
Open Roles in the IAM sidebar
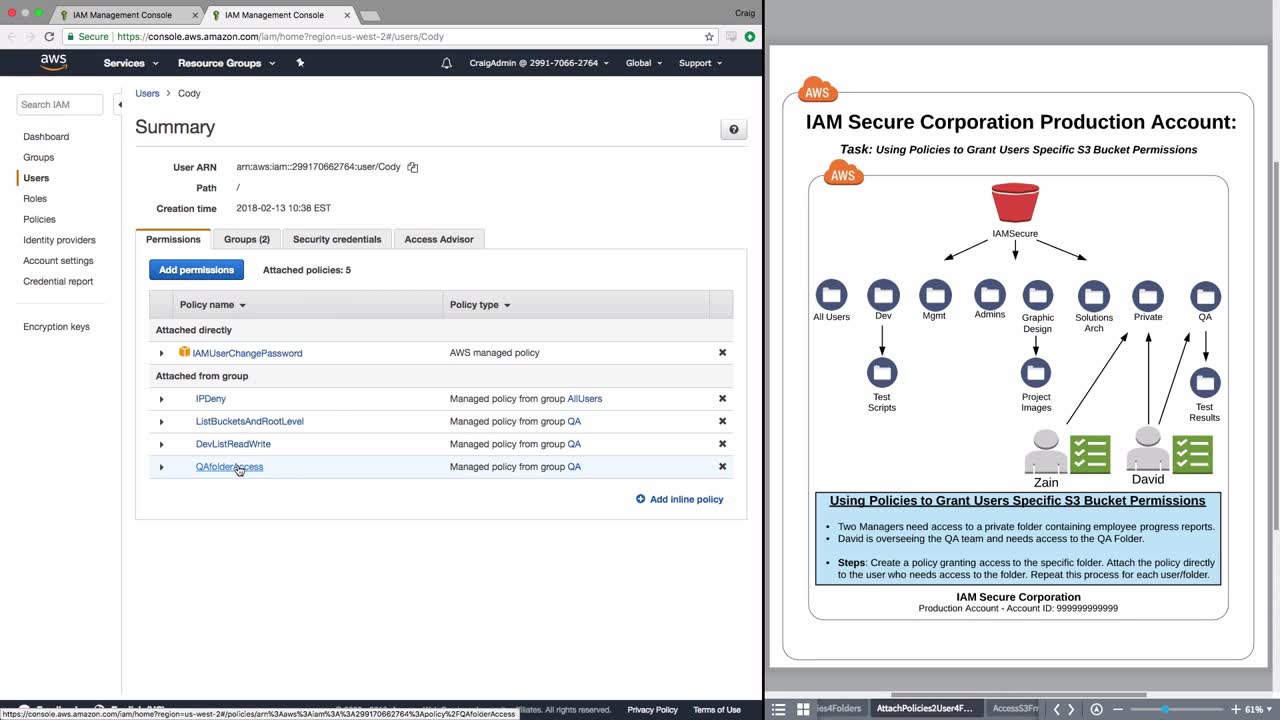coord(35,199)
